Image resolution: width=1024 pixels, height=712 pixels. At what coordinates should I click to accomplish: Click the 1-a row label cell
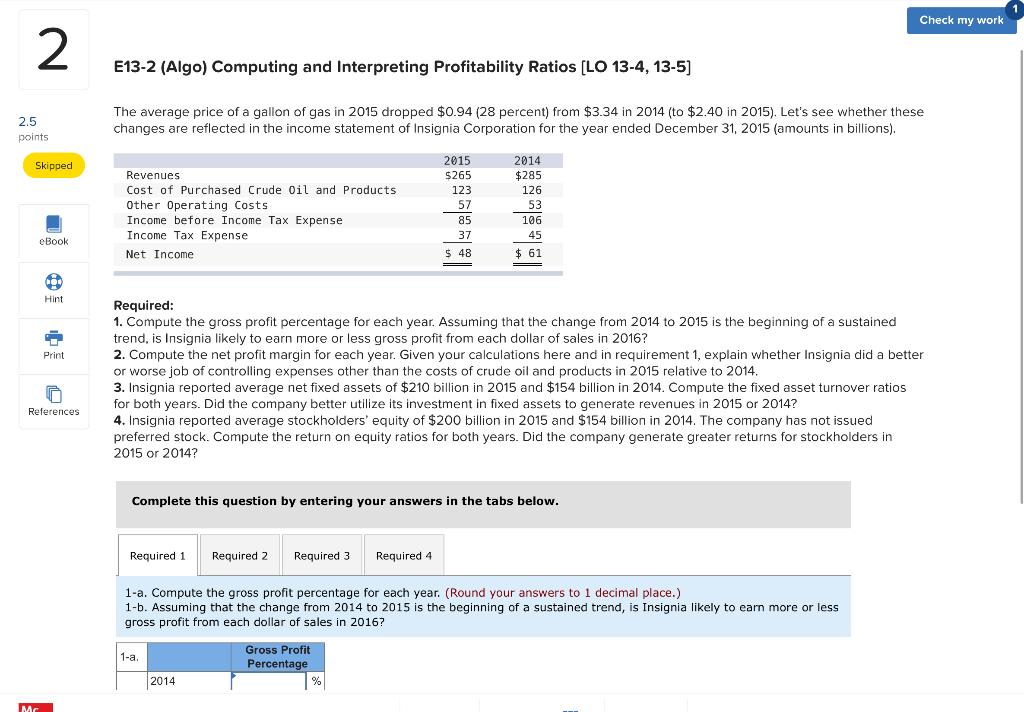[x=128, y=657]
